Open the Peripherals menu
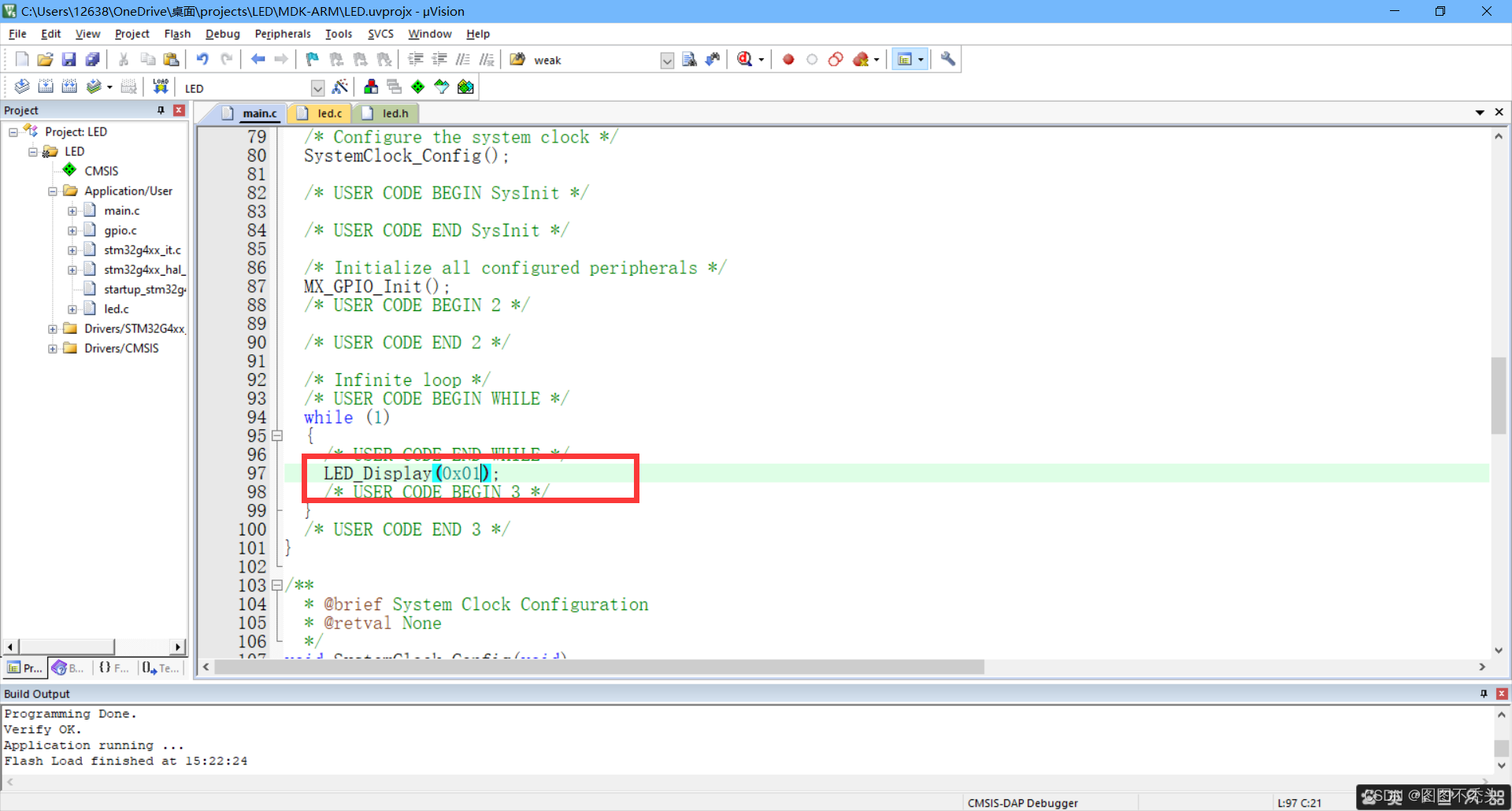The image size is (1512, 811). pyautogui.click(x=282, y=34)
